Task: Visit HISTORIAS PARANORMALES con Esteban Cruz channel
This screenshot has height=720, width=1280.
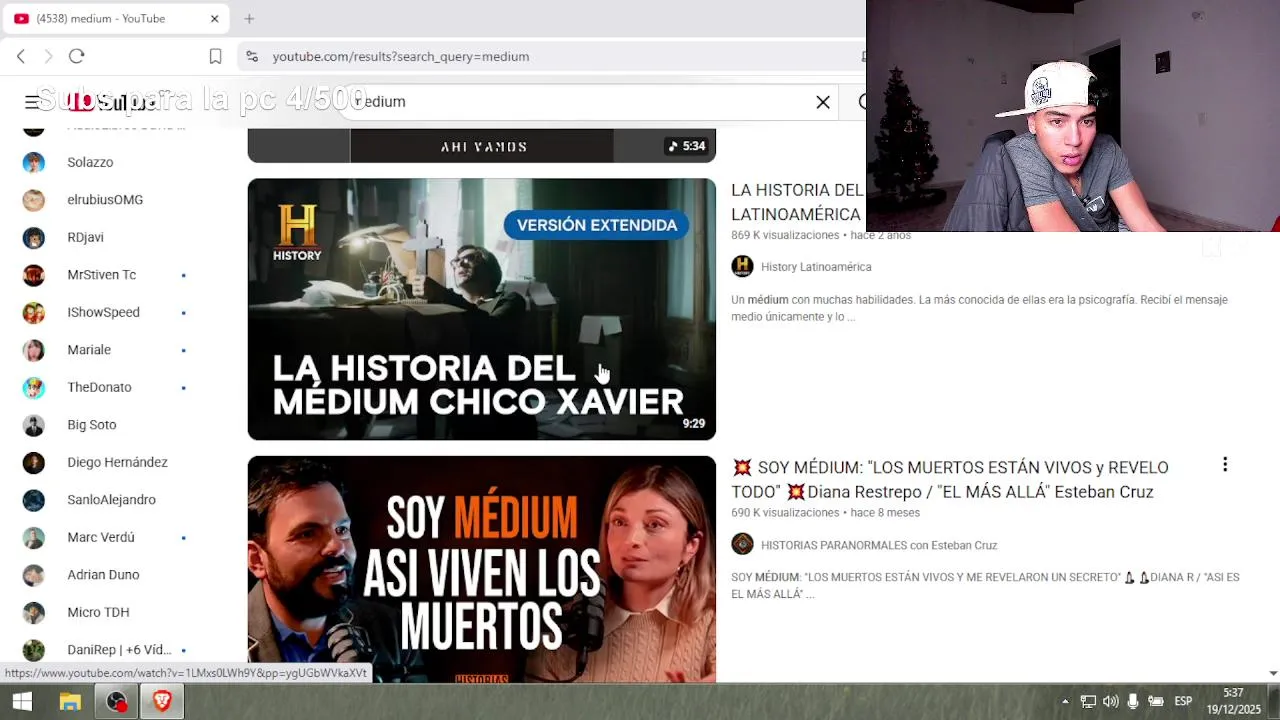Action: click(879, 545)
